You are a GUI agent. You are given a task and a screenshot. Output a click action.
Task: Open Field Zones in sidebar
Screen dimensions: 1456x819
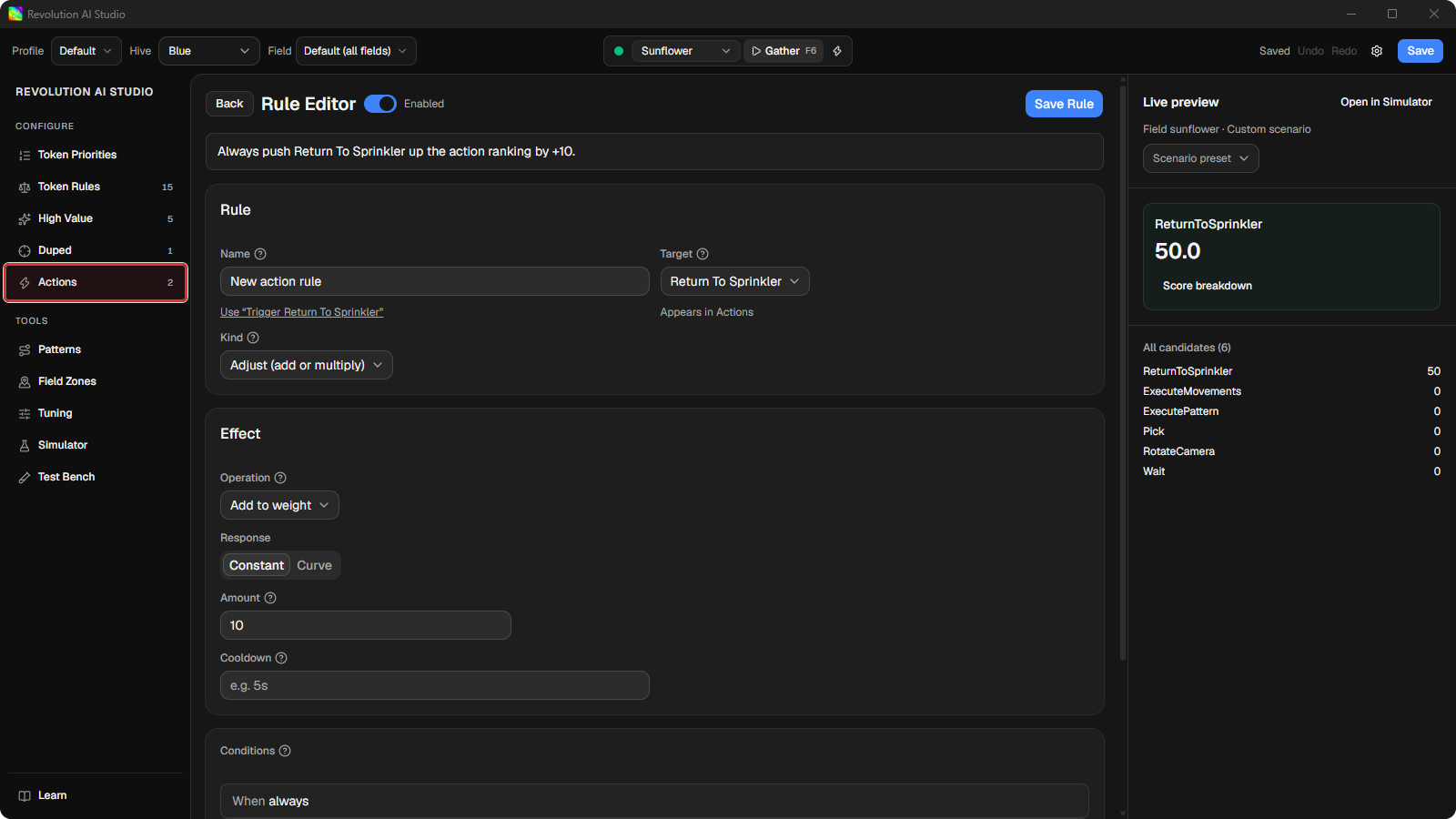click(96, 381)
